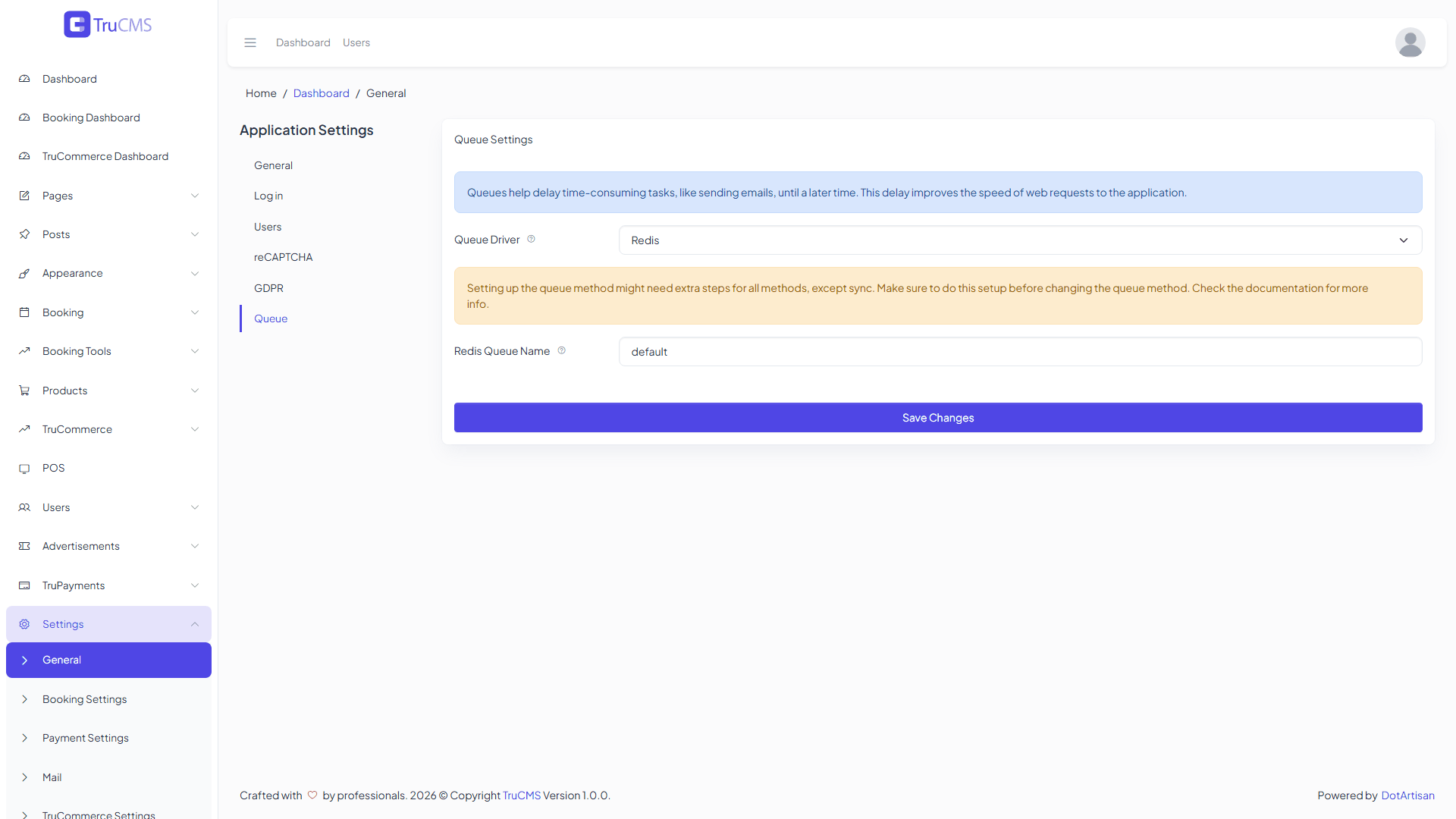Click the POS monitor icon
This screenshot has height=819, width=1456.
tap(24, 468)
